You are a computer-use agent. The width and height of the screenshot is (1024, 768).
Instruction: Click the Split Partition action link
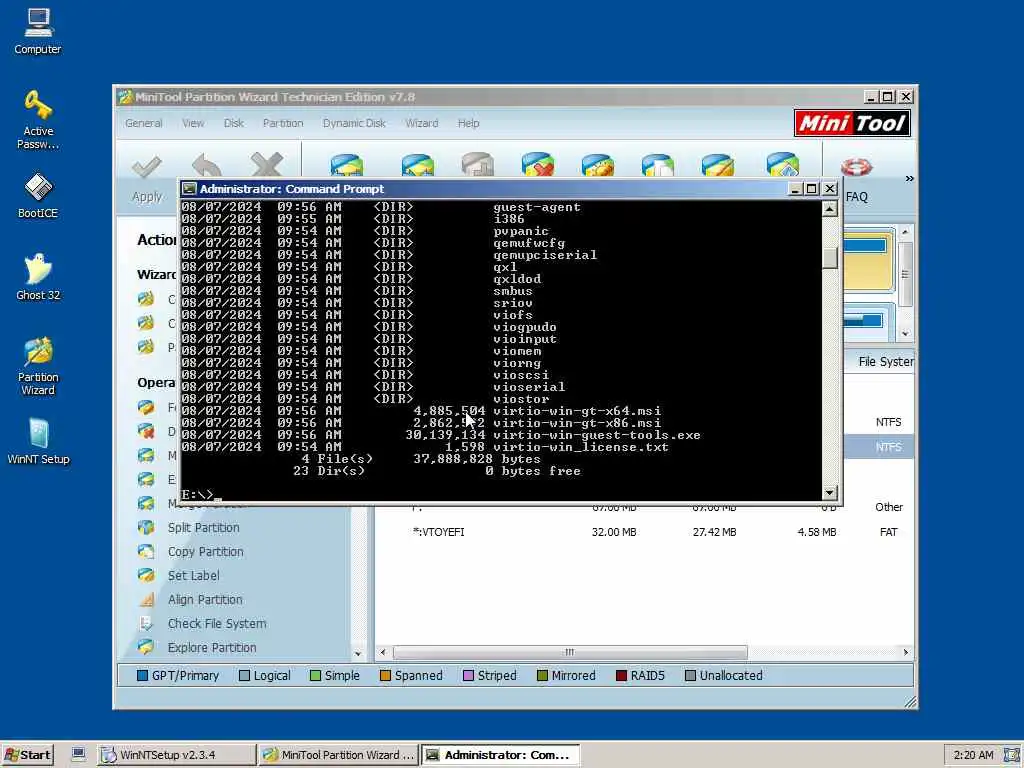pos(203,528)
